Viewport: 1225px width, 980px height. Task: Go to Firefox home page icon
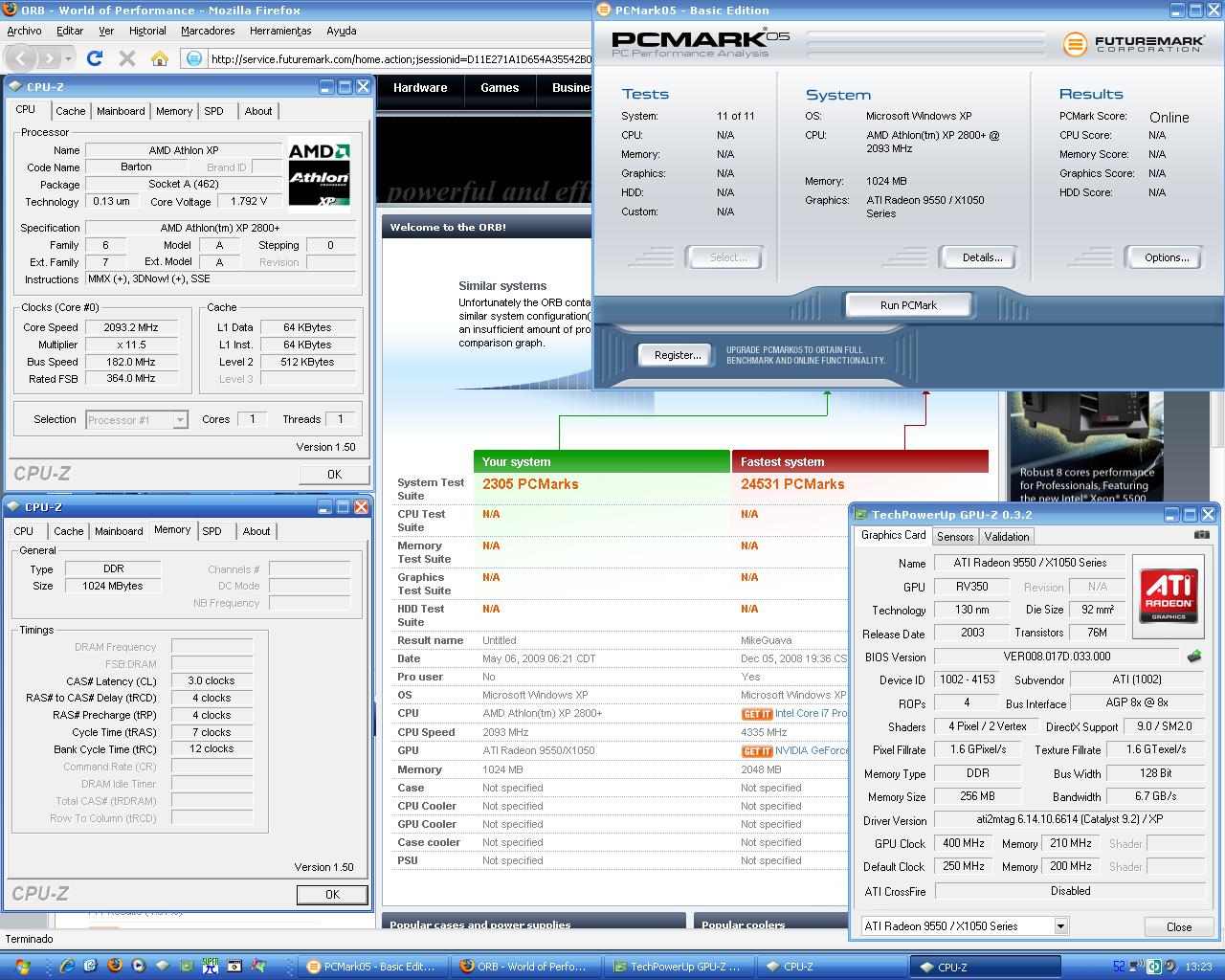click(x=159, y=58)
